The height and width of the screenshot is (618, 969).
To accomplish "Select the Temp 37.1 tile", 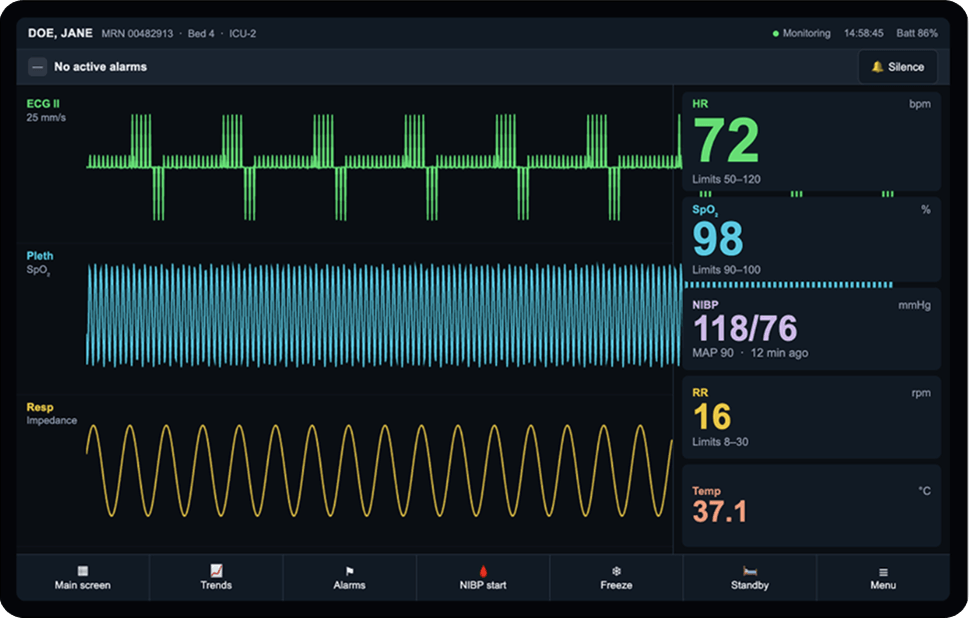I will point(811,506).
